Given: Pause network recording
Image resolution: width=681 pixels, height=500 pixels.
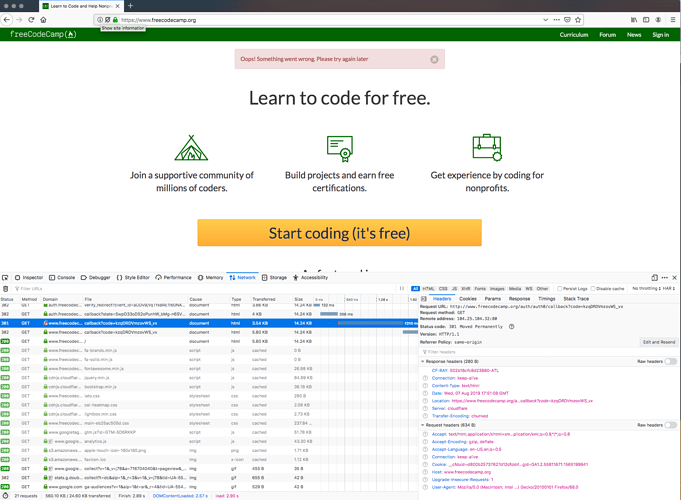Looking at the screenshot, I should click(x=402, y=288).
